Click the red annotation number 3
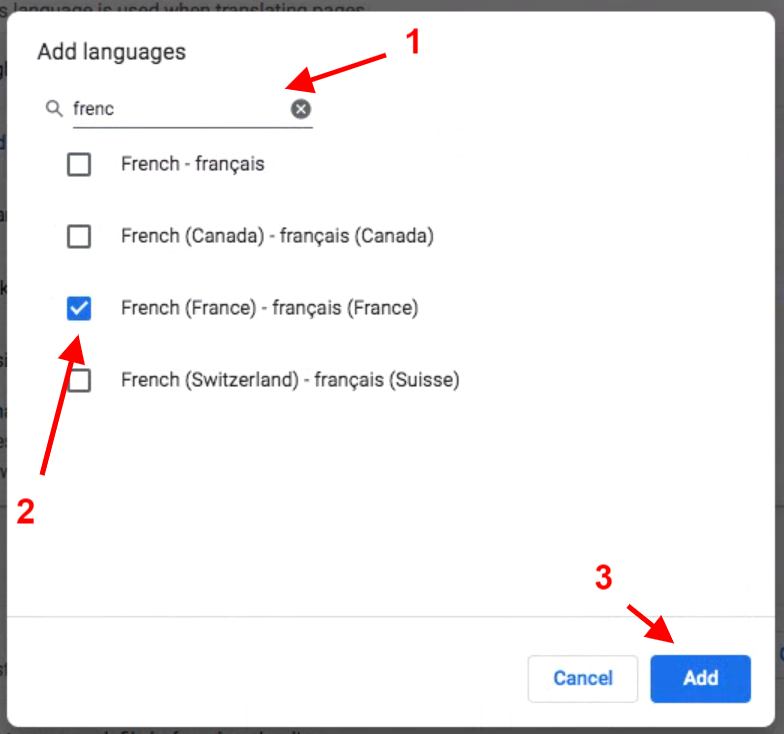This screenshot has width=784, height=734. coord(603,577)
